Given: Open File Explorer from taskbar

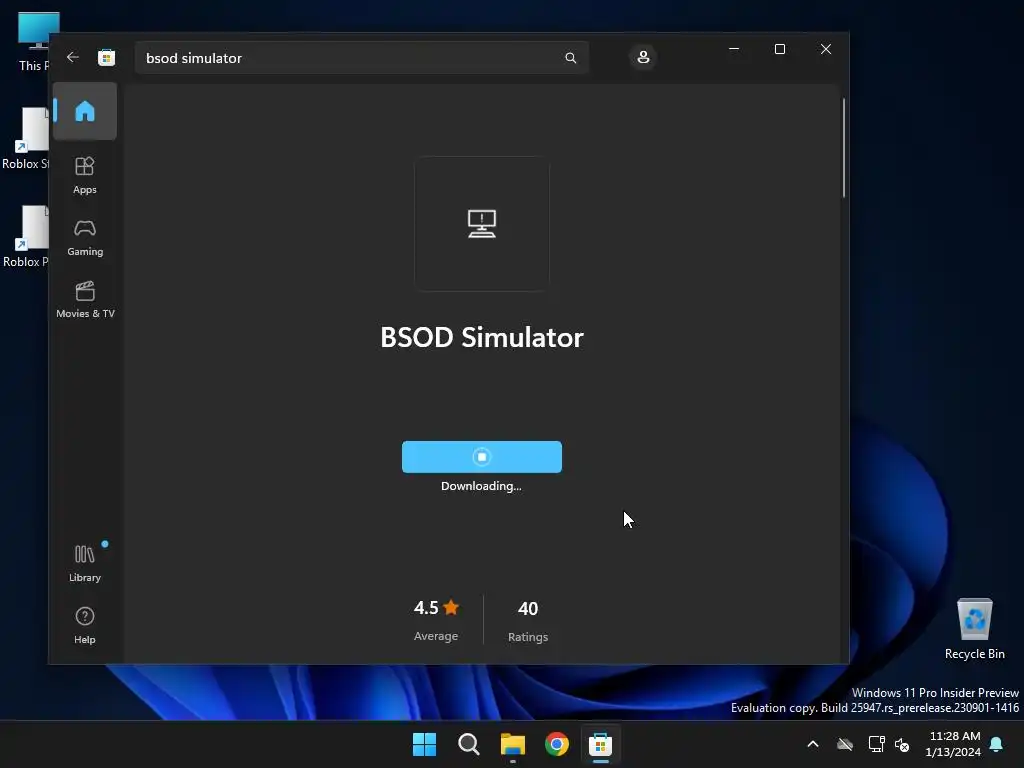Looking at the screenshot, I should pyautogui.click(x=513, y=744).
